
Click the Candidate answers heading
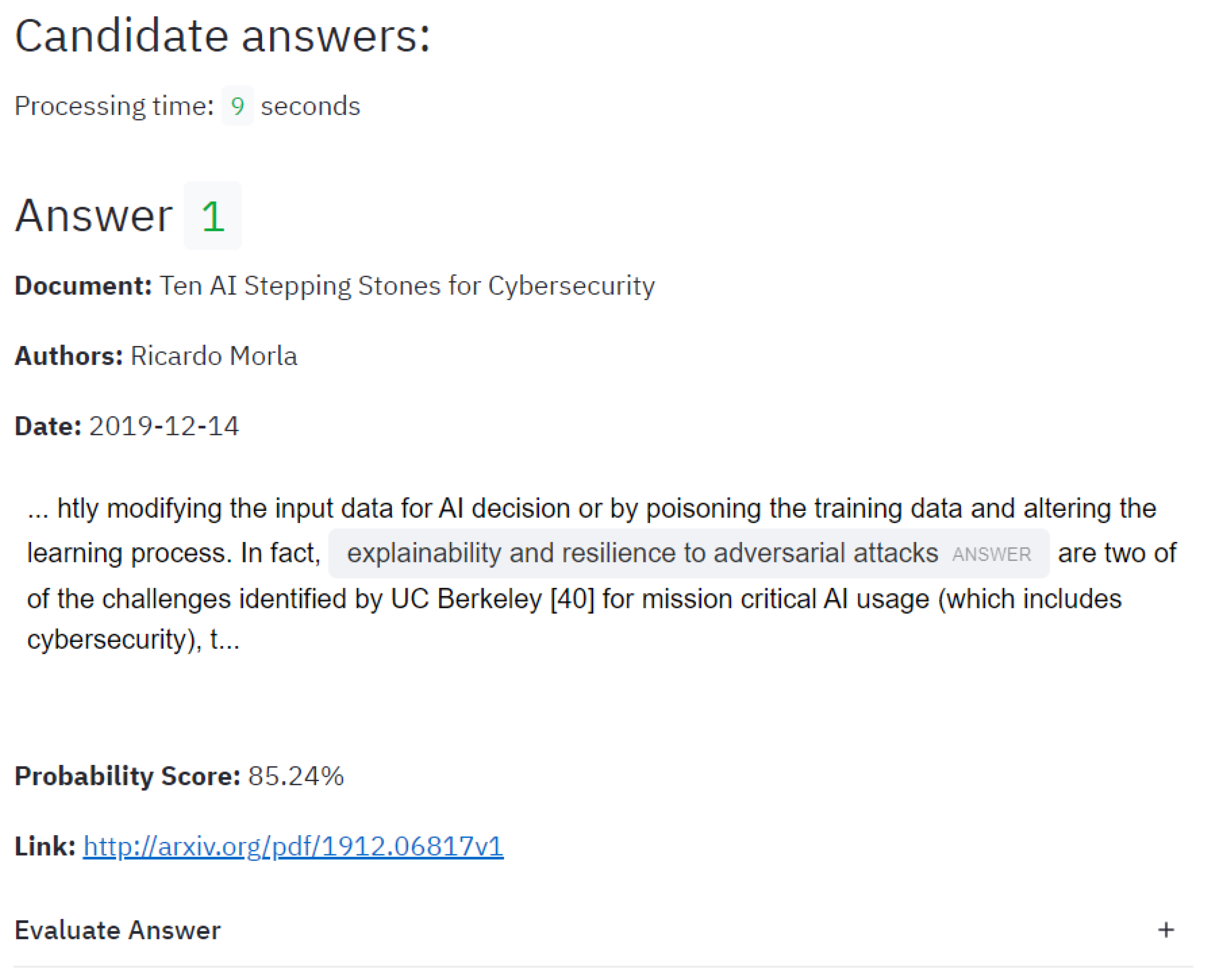coord(222,36)
